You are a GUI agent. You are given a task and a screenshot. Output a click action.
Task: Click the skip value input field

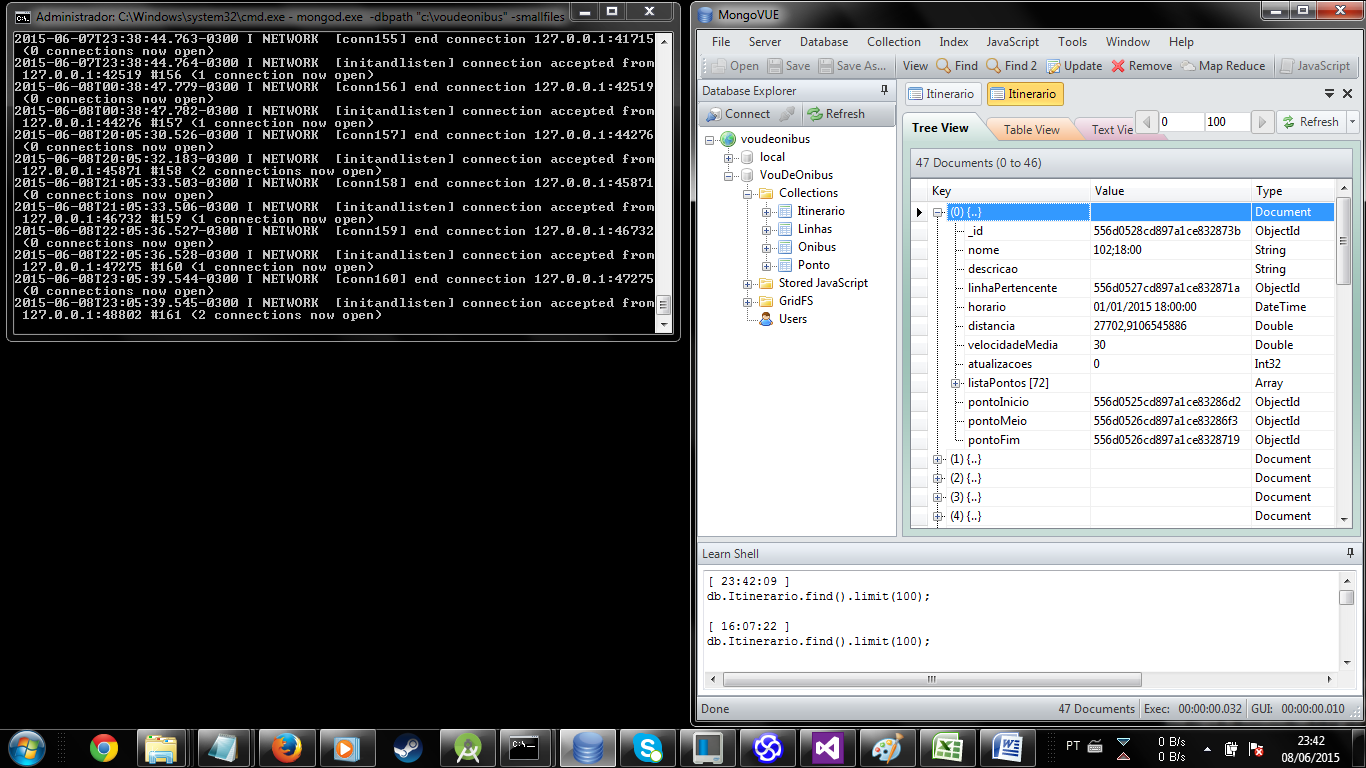coord(1180,122)
